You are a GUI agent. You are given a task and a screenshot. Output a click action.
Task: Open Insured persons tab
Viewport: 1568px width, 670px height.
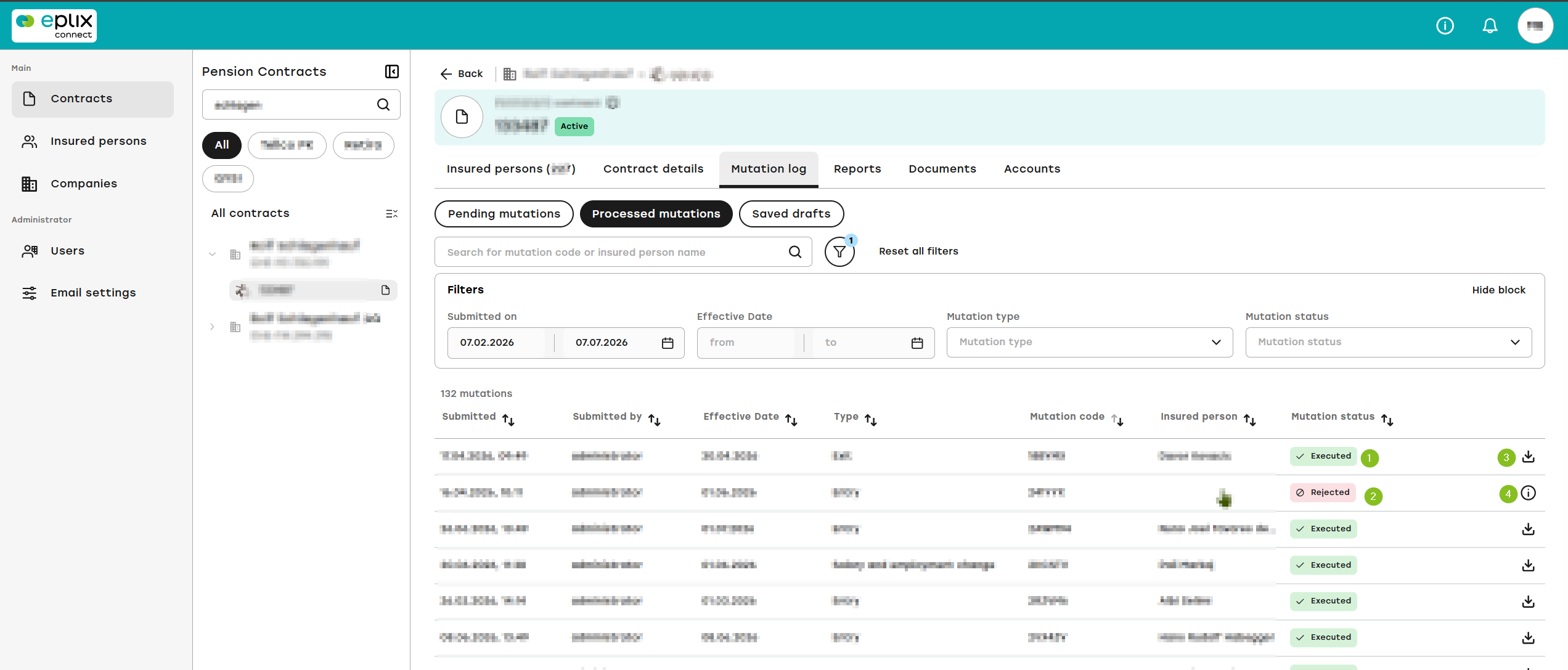(511, 169)
